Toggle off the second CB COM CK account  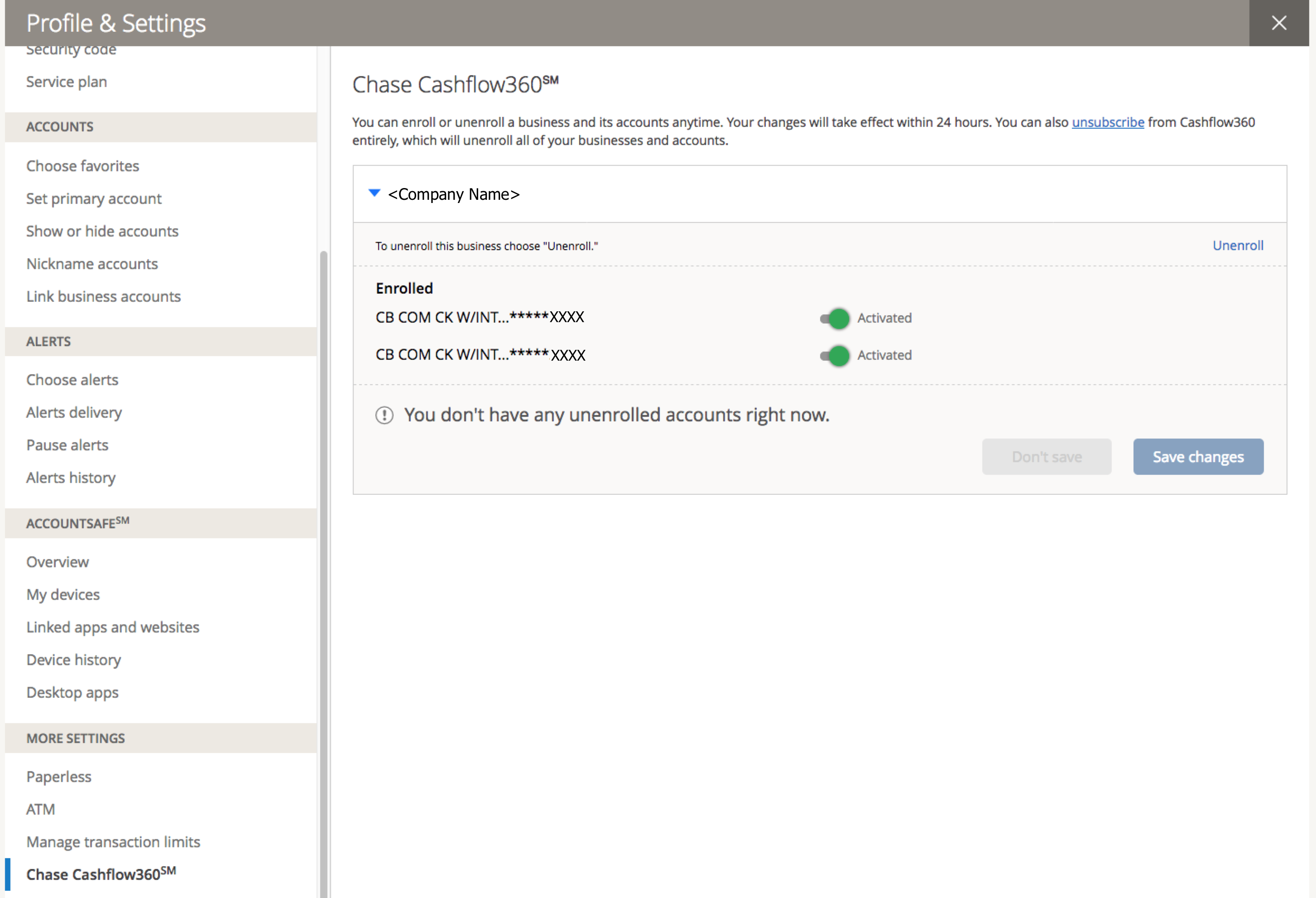(x=835, y=356)
